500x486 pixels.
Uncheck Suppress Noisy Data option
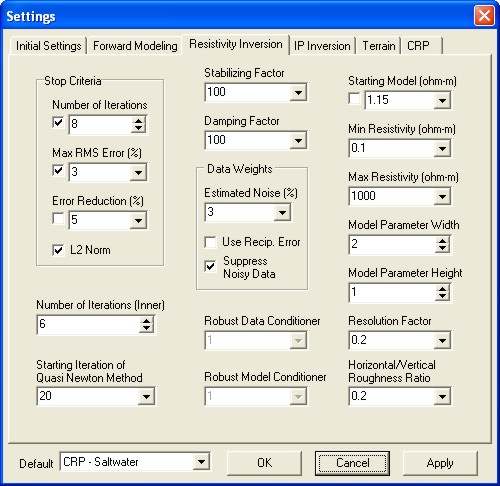point(210,266)
